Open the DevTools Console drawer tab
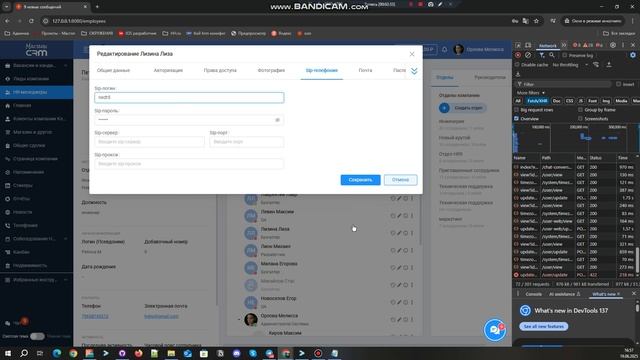 (533, 294)
